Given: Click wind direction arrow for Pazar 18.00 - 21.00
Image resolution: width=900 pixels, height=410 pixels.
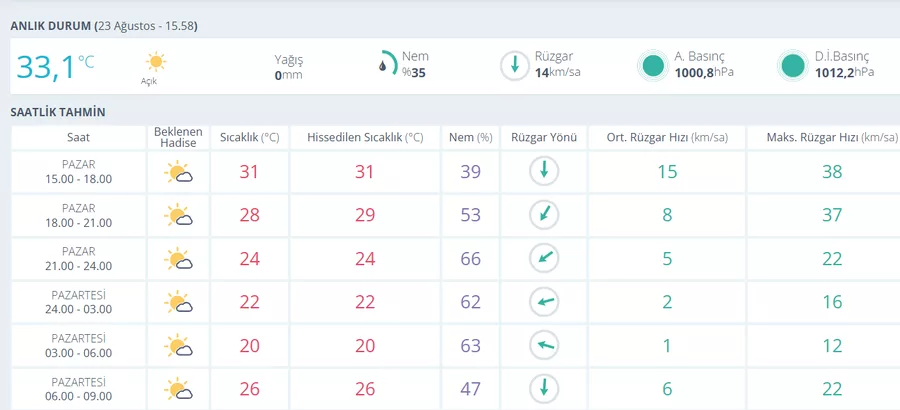Looking at the screenshot, I should pyautogui.click(x=544, y=215).
